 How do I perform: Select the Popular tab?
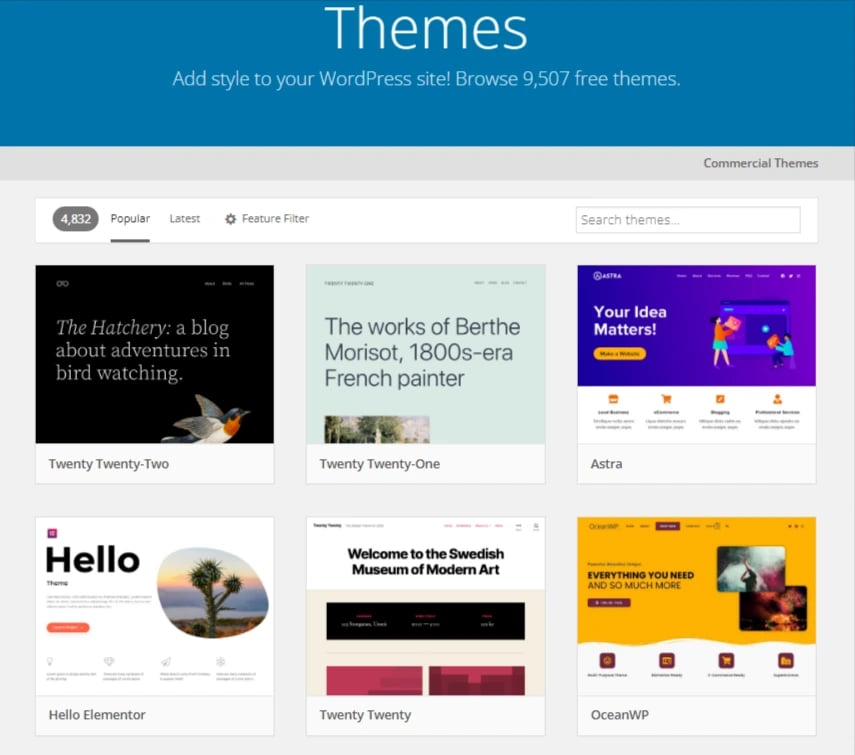click(x=130, y=219)
